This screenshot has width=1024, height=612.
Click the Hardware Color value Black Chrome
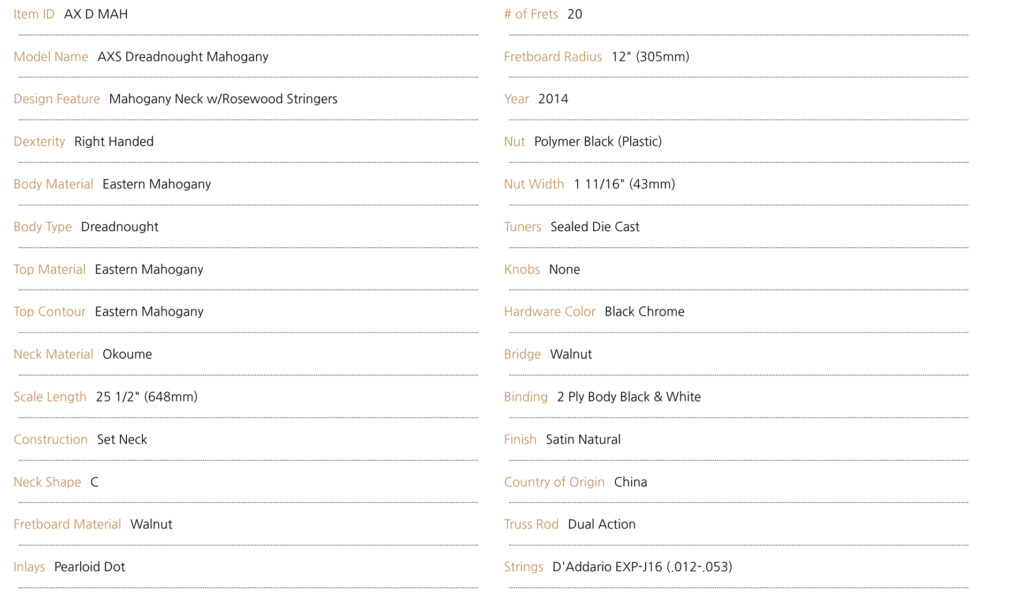click(x=644, y=312)
